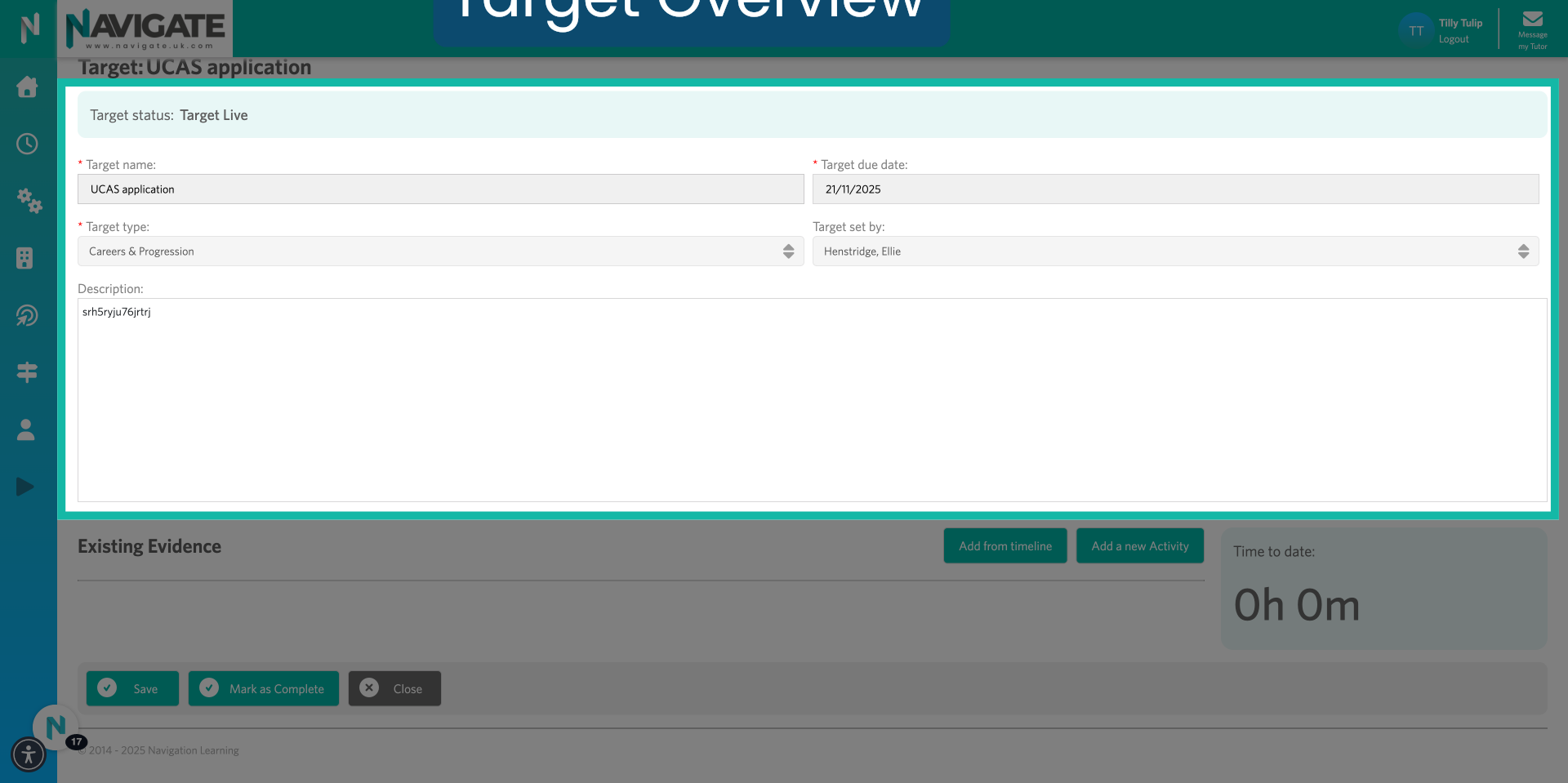Open the profile person icon in sidebar

pos(25,430)
